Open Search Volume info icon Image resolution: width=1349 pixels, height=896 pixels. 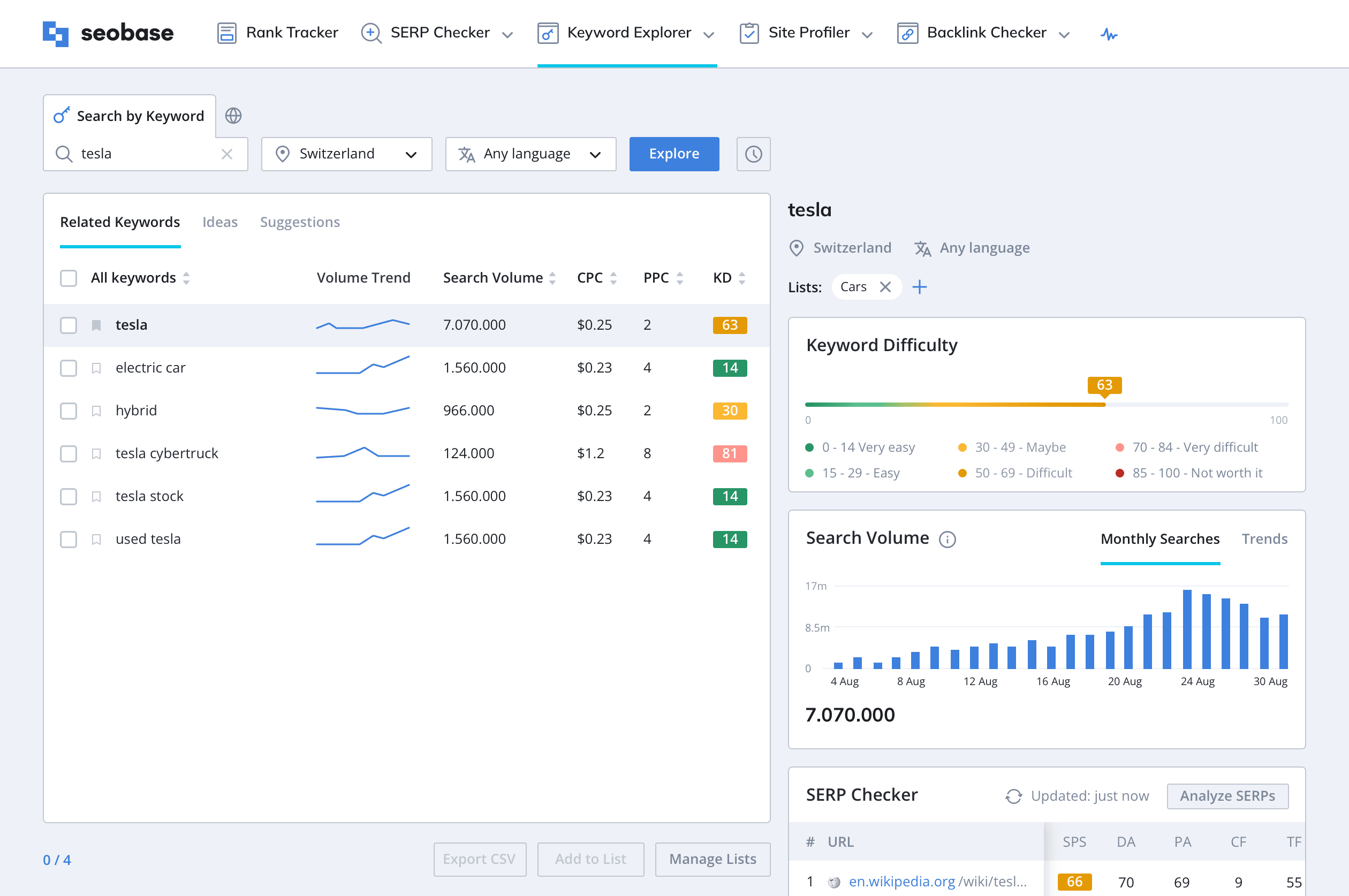click(x=948, y=539)
